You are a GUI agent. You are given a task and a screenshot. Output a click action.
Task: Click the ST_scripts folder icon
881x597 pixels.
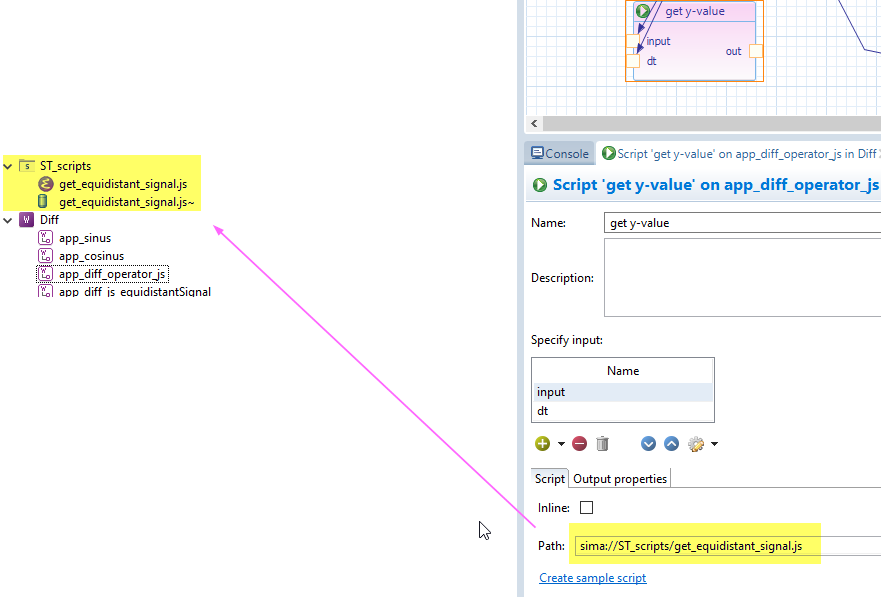pyautogui.click(x=26, y=166)
